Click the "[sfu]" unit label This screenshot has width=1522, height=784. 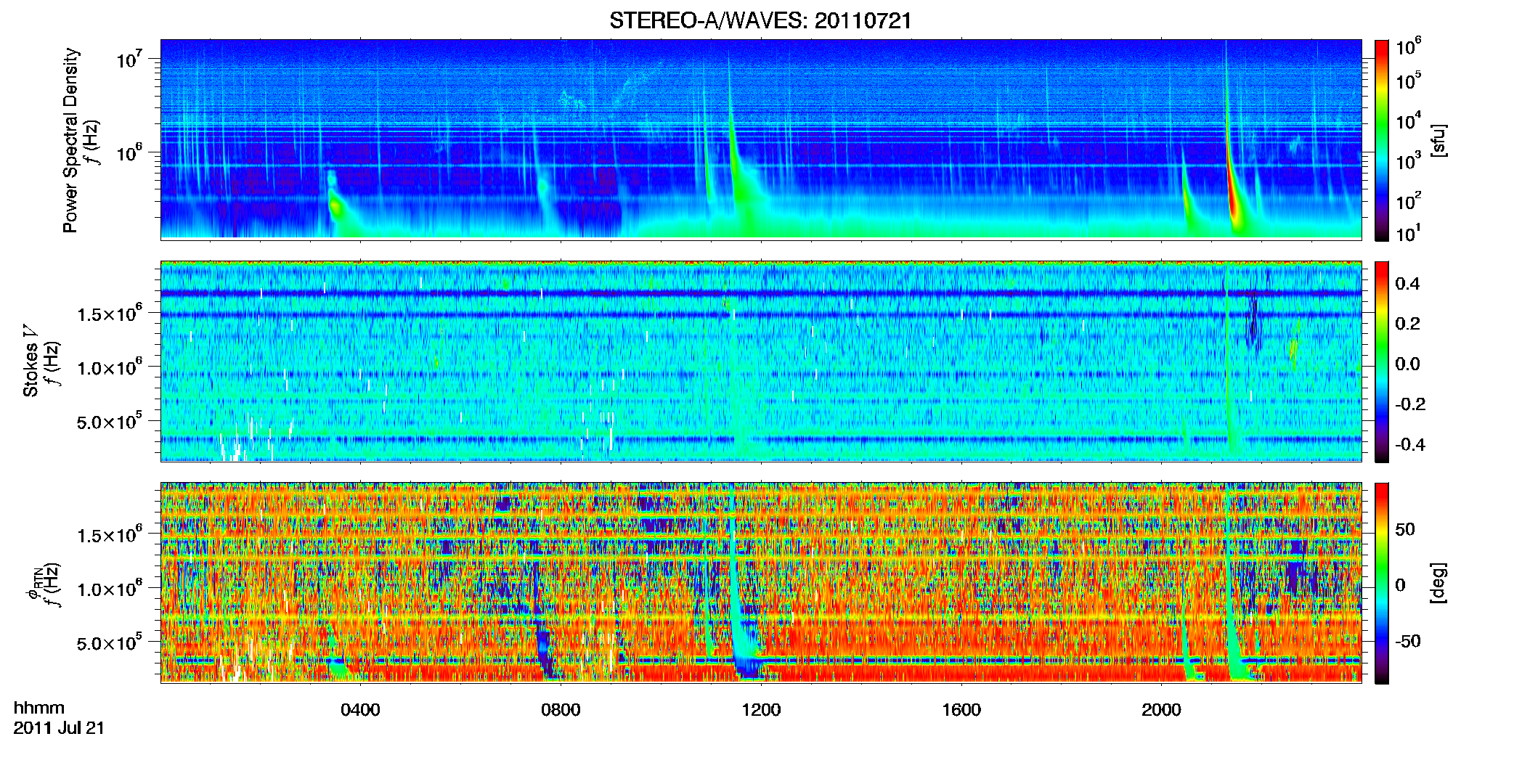tap(1438, 140)
